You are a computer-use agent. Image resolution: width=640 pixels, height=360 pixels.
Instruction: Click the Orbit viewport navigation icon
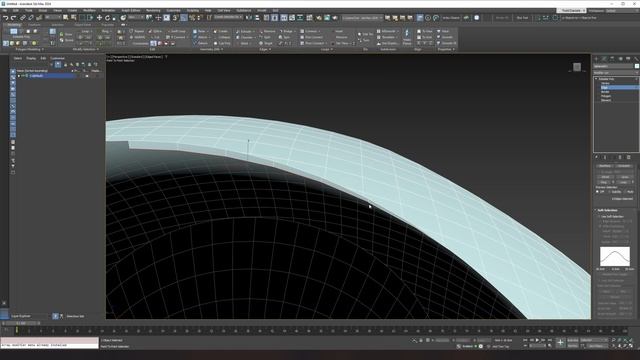[625, 346]
